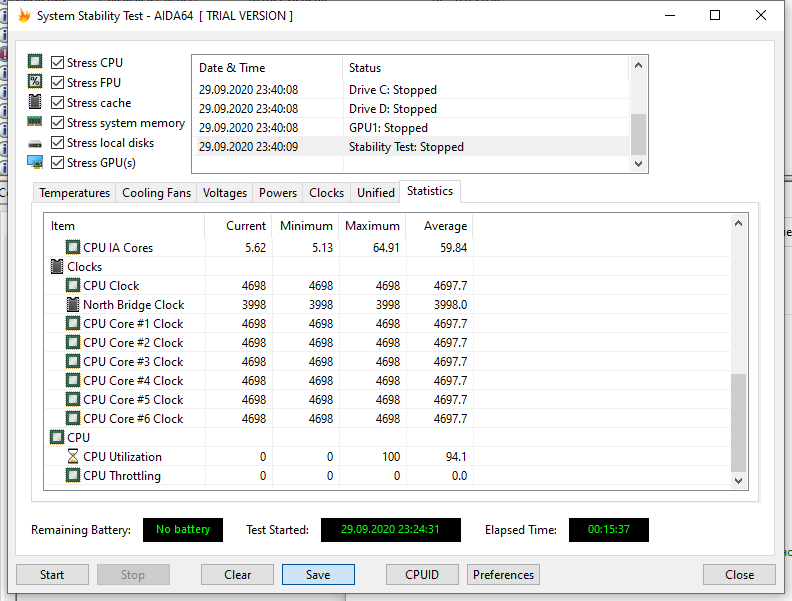Click the AIDA64 flame icon in the title bar

coord(24,16)
